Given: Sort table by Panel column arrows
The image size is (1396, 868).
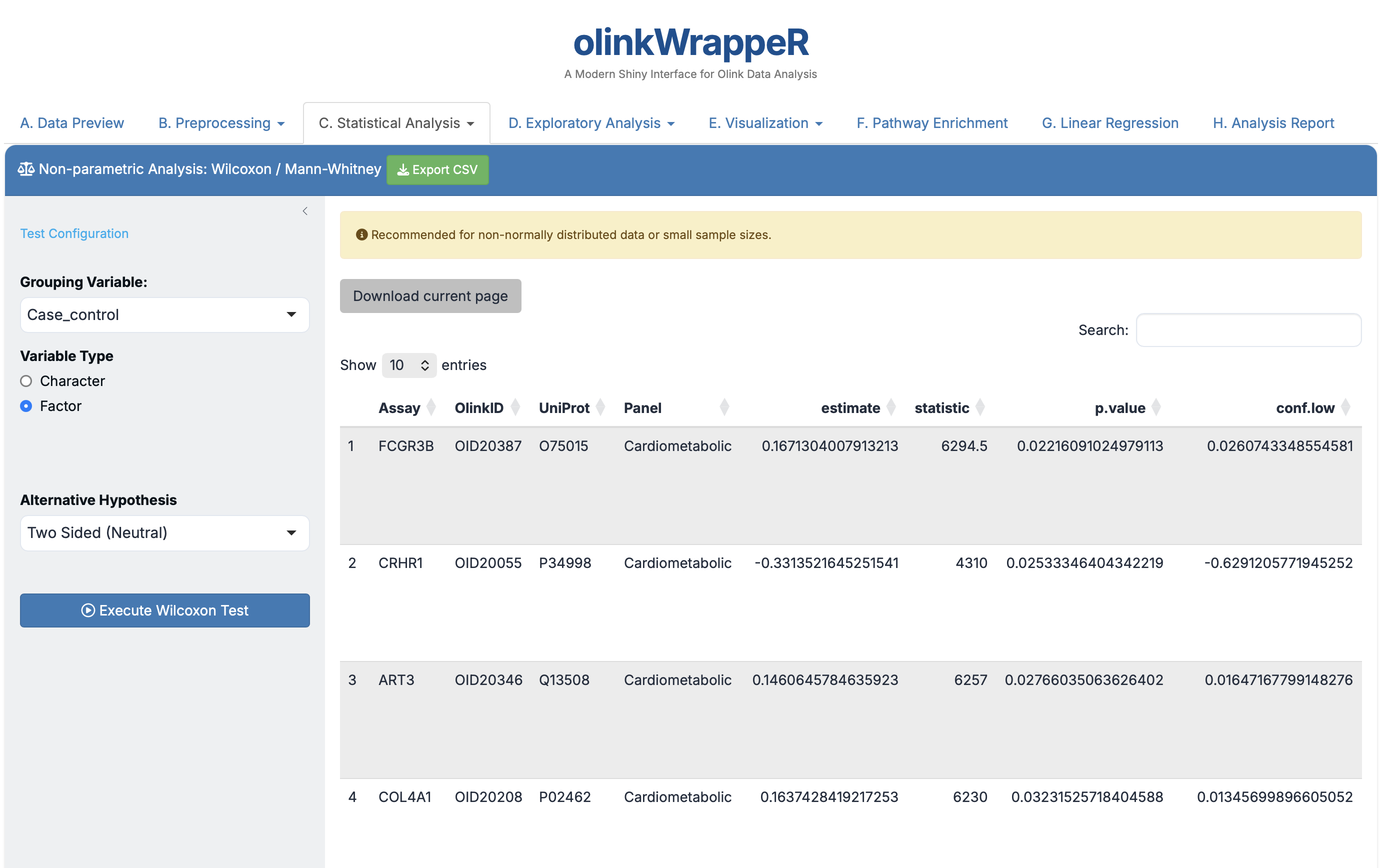Looking at the screenshot, I should click(724, 407).
